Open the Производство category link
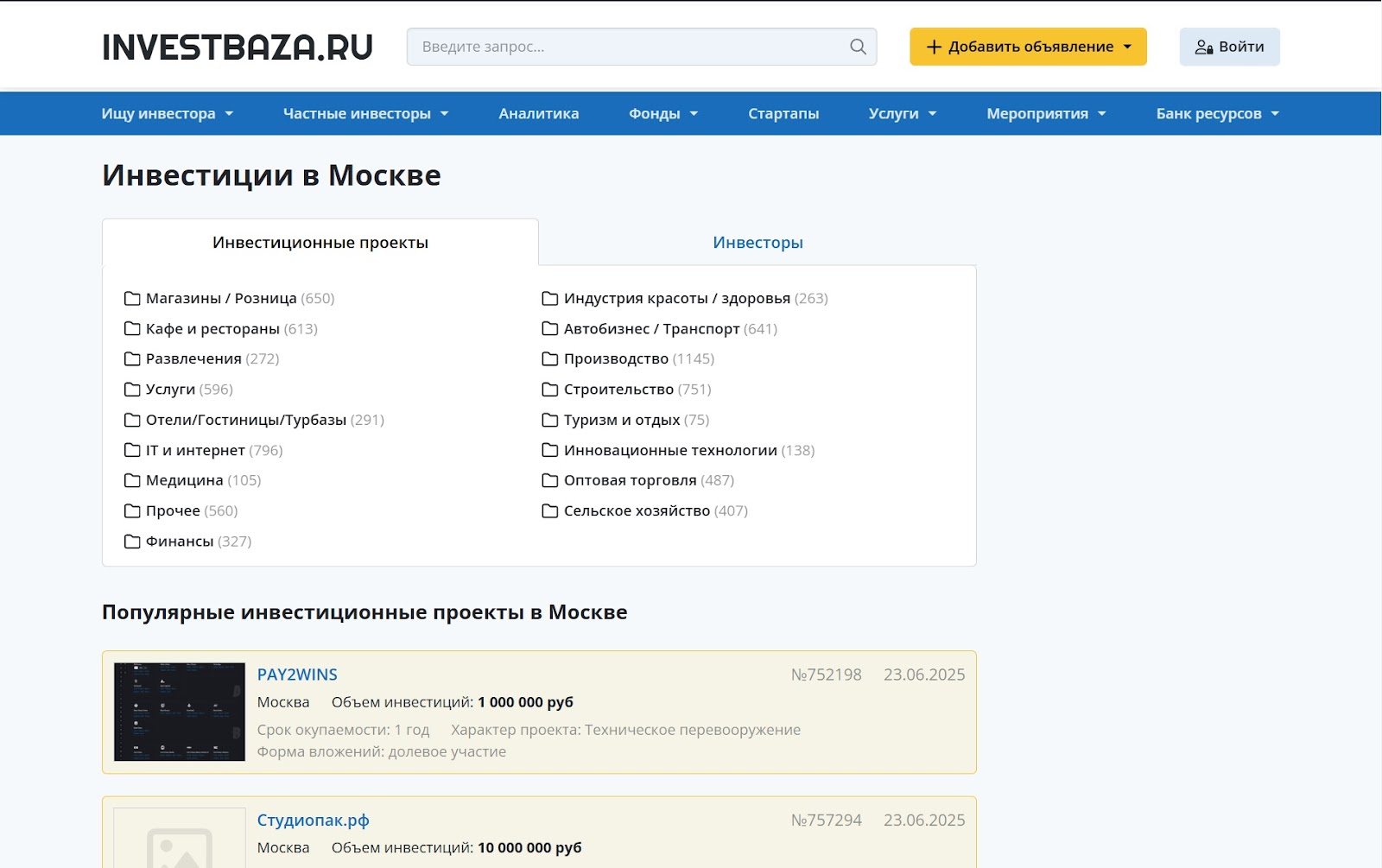Screen dimensions: 1382x868 point(616,359)
